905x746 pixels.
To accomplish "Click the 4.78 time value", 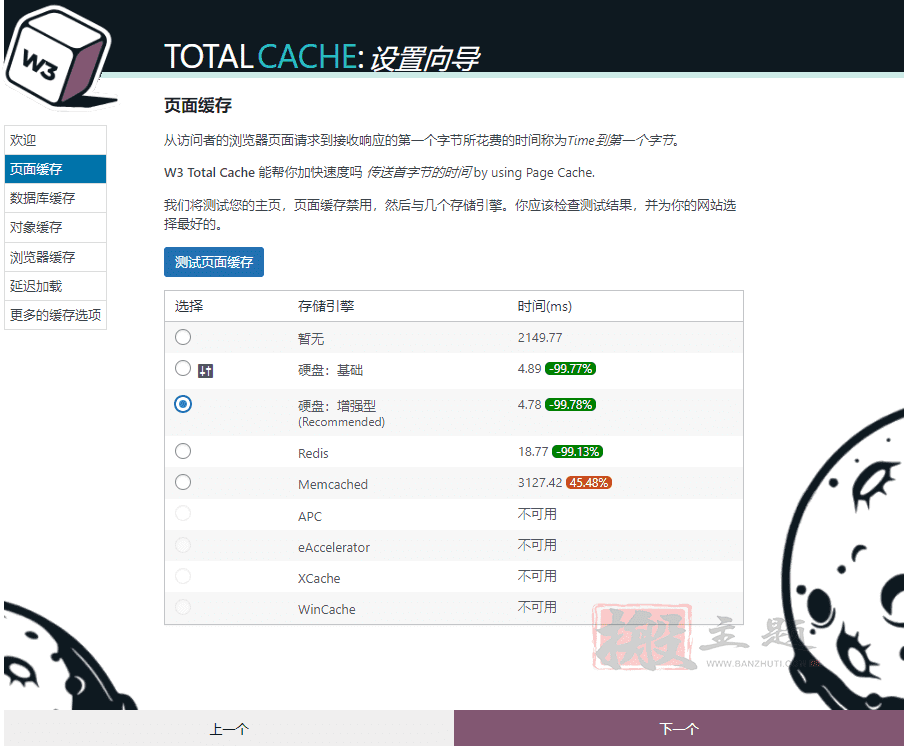I will click(529, 404).
